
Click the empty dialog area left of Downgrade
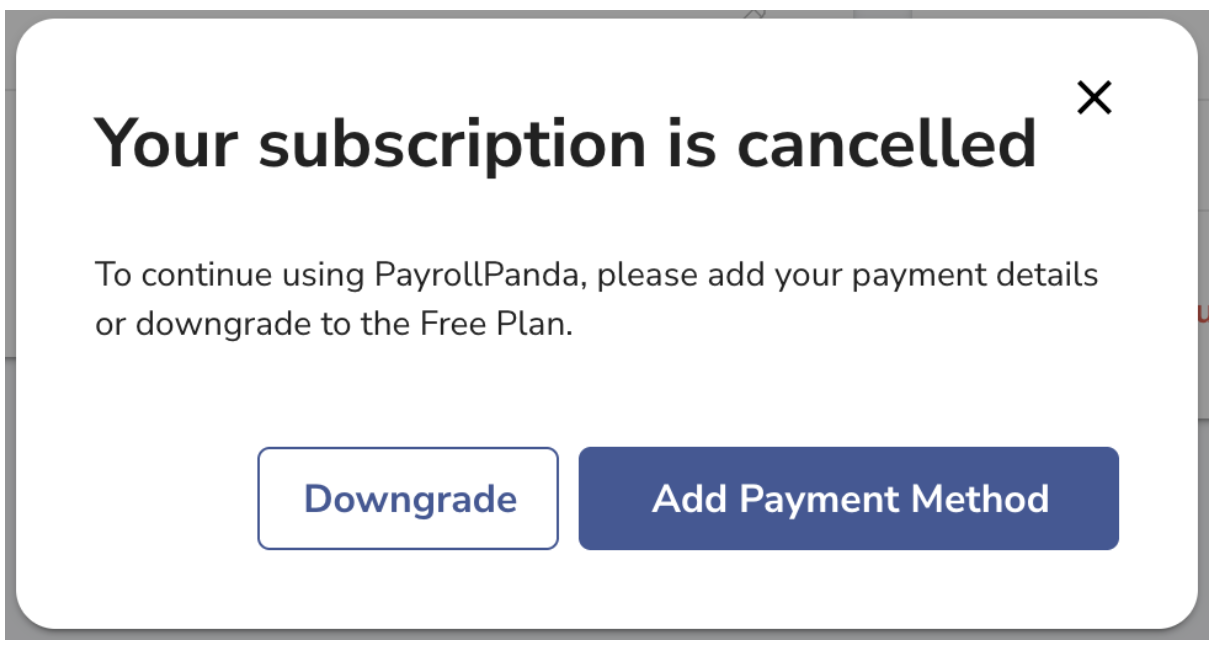tap(150, 498)
